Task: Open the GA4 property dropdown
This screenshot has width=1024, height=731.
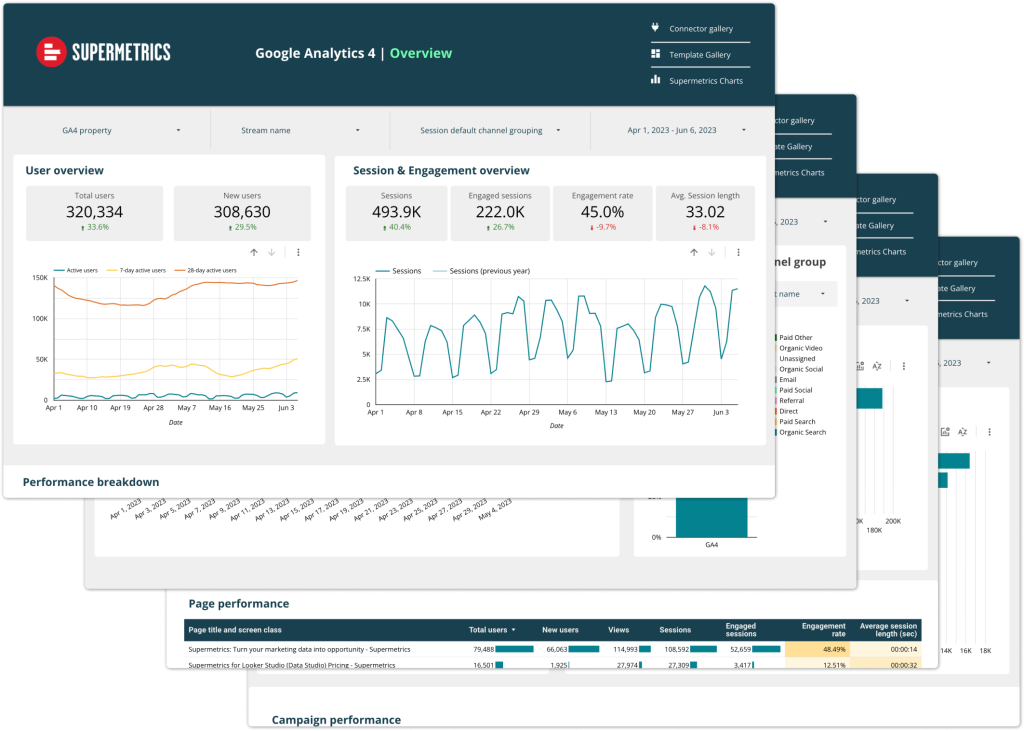Action: tap(121, 130)
